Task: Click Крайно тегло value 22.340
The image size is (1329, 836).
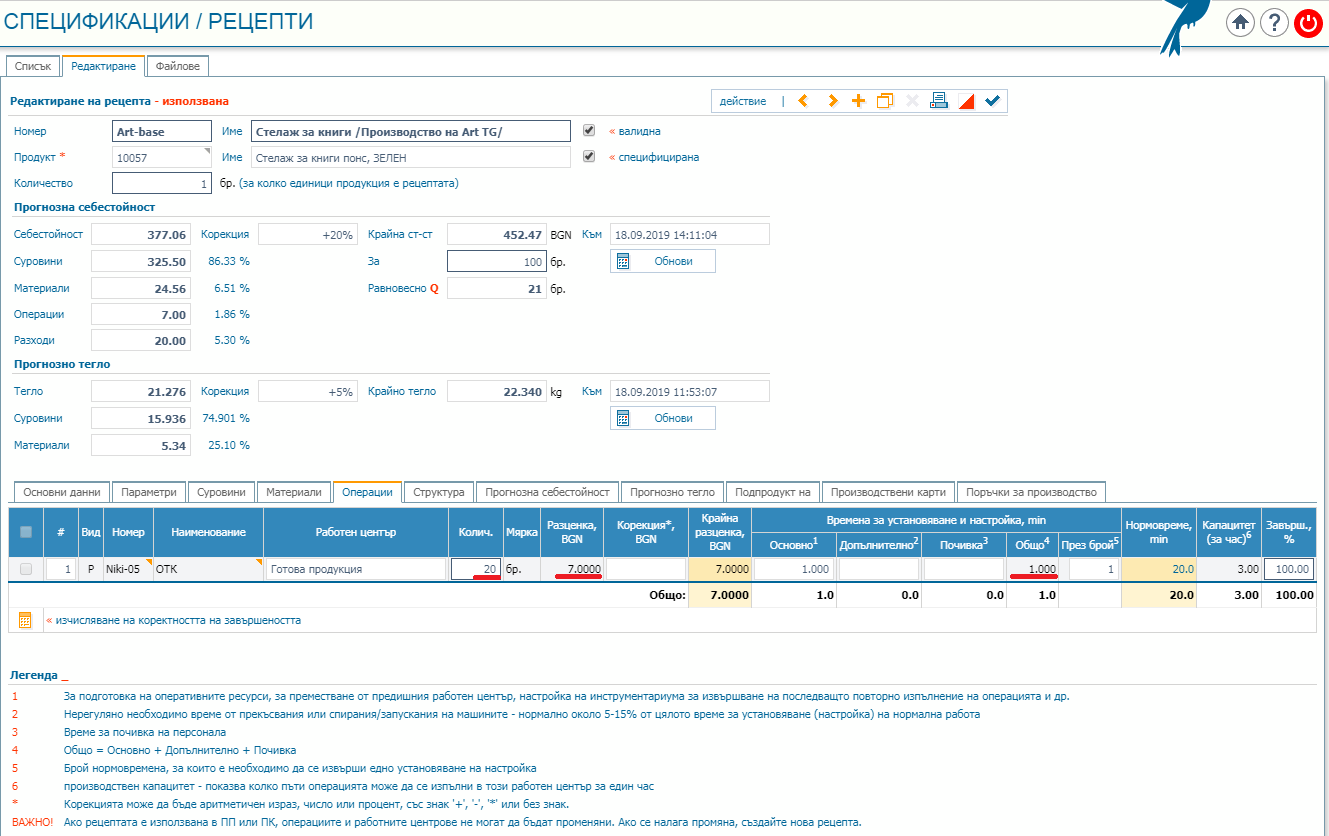Action: tap(496, 392)
